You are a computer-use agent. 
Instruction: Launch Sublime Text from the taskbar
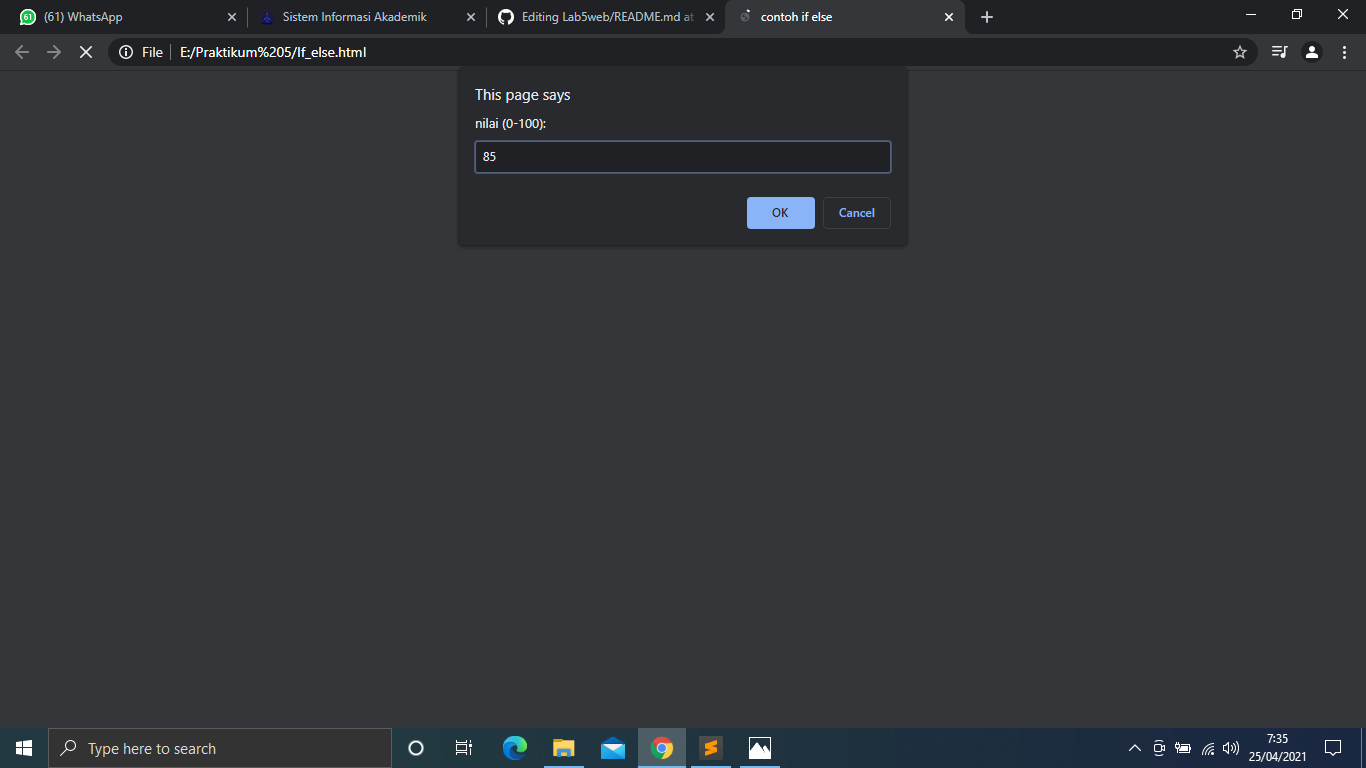pyautogui.click(x=711, y=748)
